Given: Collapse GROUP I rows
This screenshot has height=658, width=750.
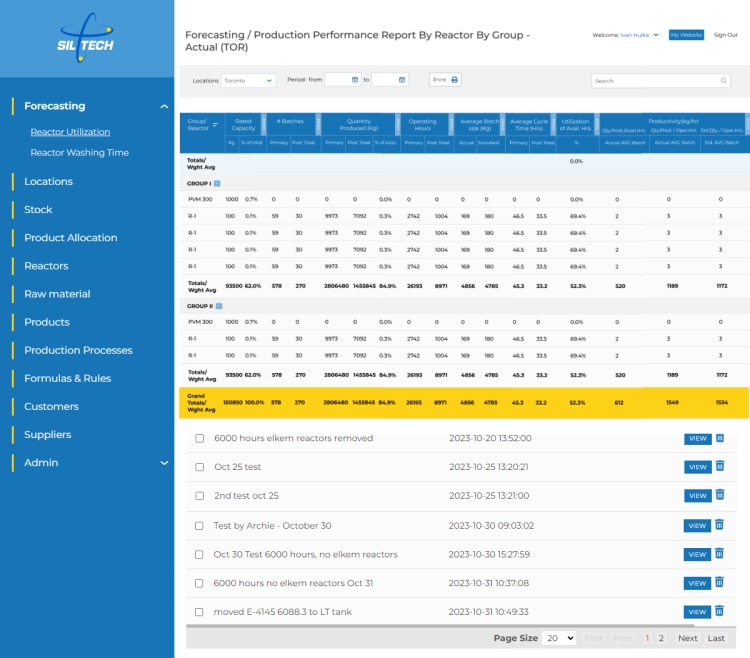Looking at the screenshot, I should (217, 184).
